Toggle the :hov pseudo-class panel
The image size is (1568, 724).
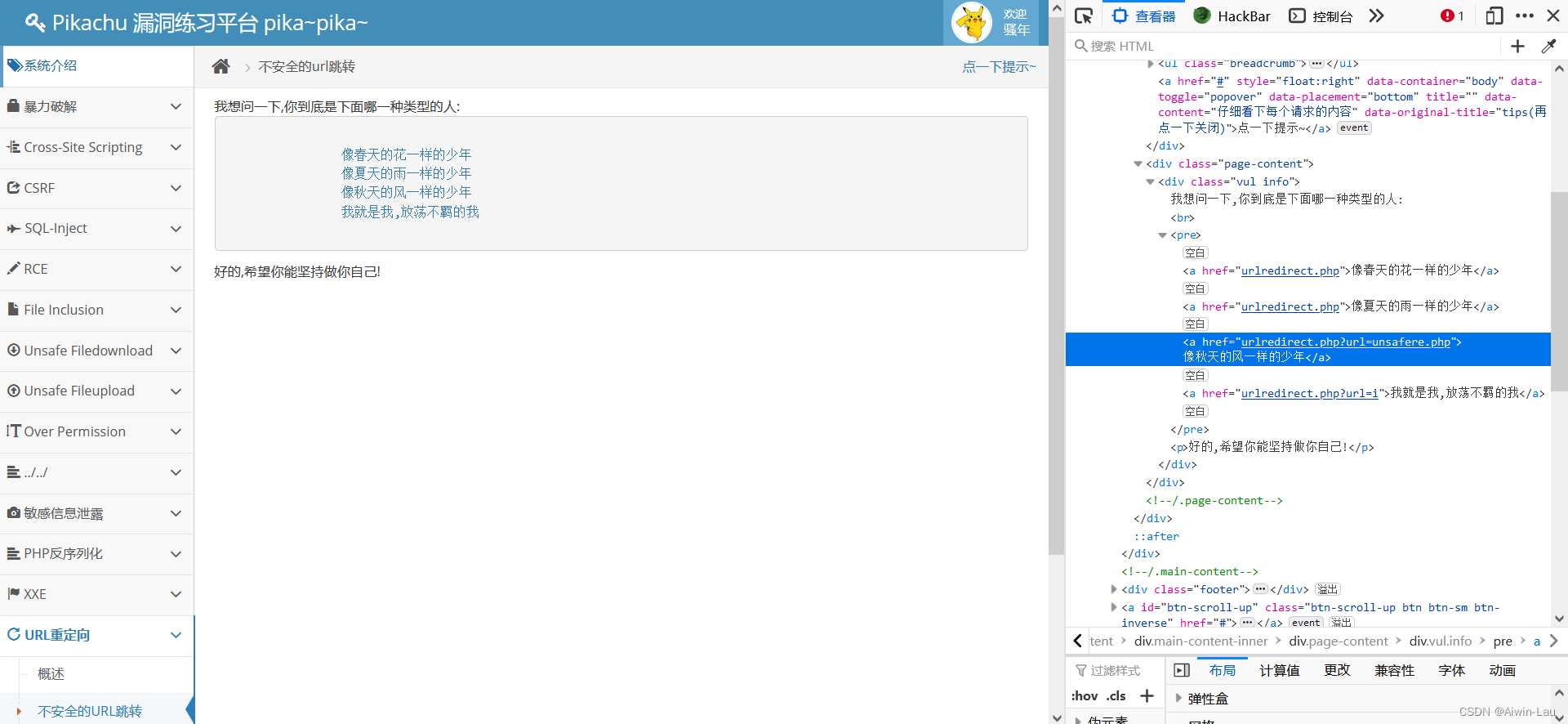1085,696
